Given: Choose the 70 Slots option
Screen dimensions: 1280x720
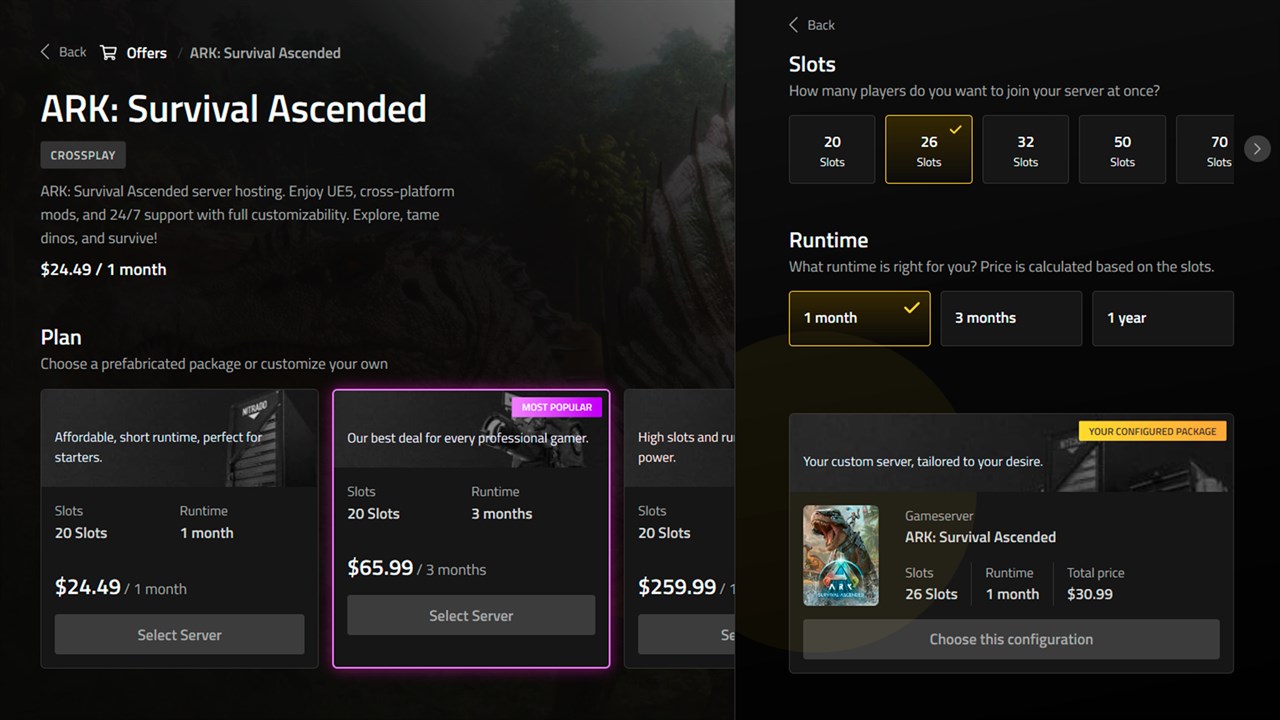Looking at the screenshot, I should (x=1205, y=150).
